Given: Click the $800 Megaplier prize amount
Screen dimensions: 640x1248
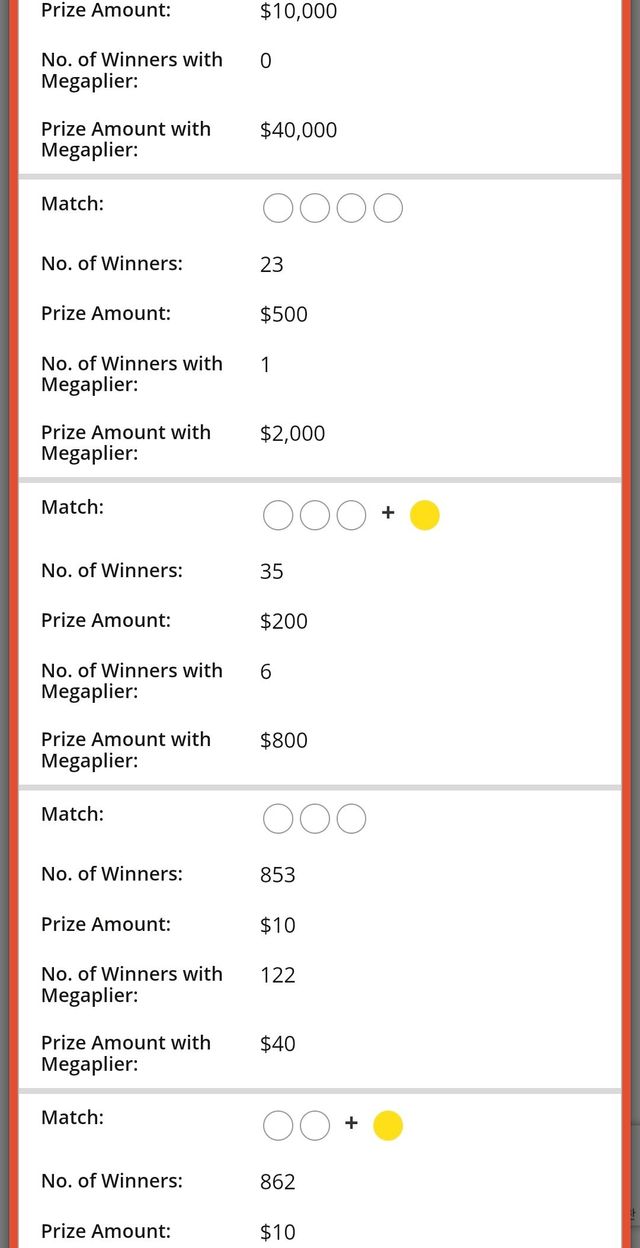Looking at the screenshot, I should 284,740.
